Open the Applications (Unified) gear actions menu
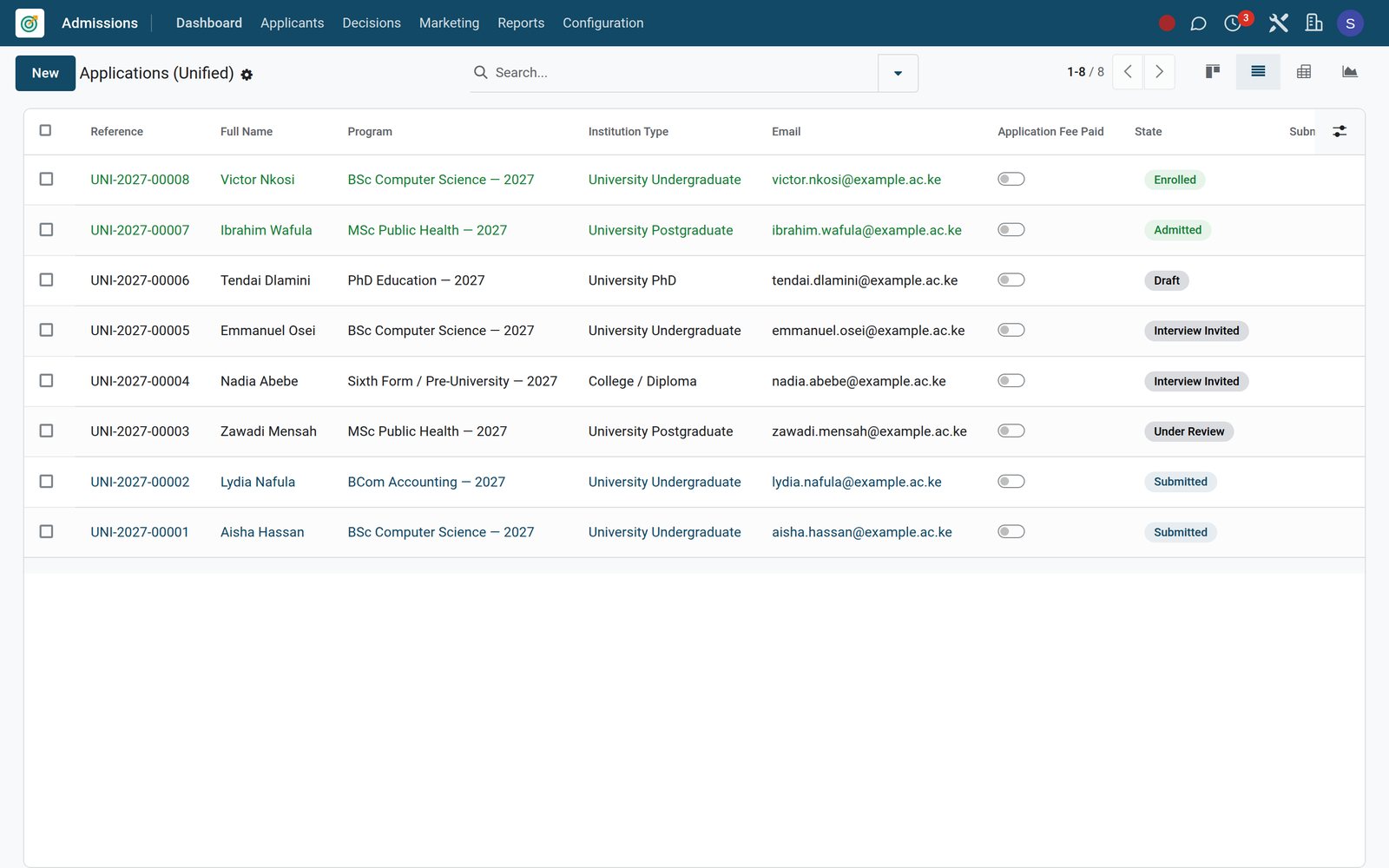This screenshot has width=1389, height=868. 247,75
